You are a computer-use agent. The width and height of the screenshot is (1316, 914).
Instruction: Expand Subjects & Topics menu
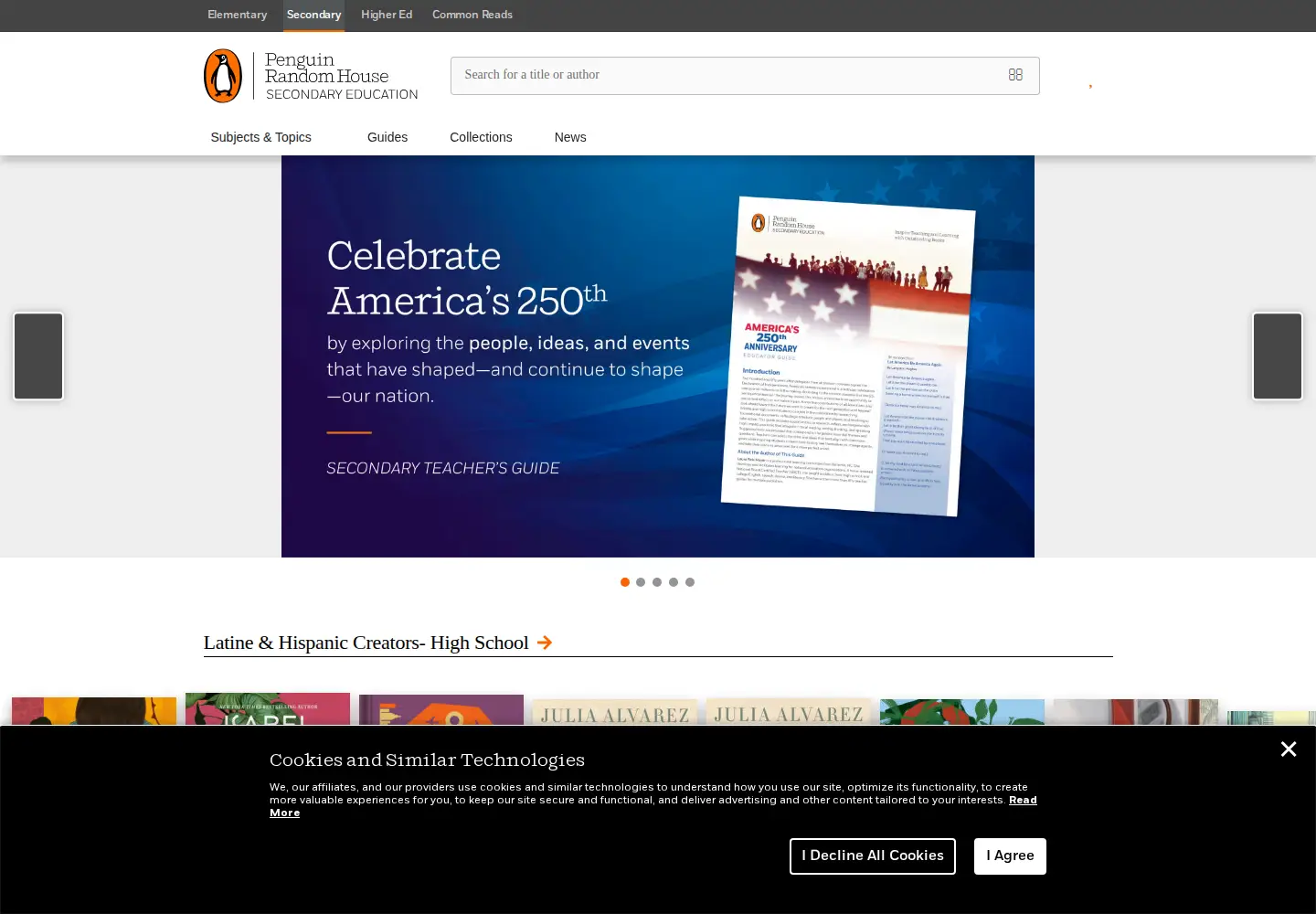(x=261, y=137)
